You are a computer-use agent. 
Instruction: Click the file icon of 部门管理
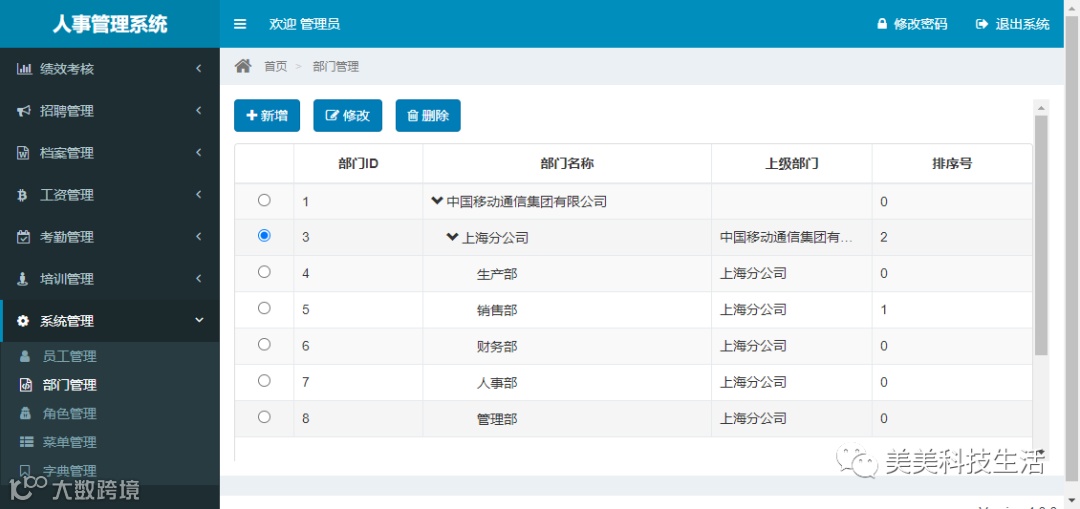(25, 385)
